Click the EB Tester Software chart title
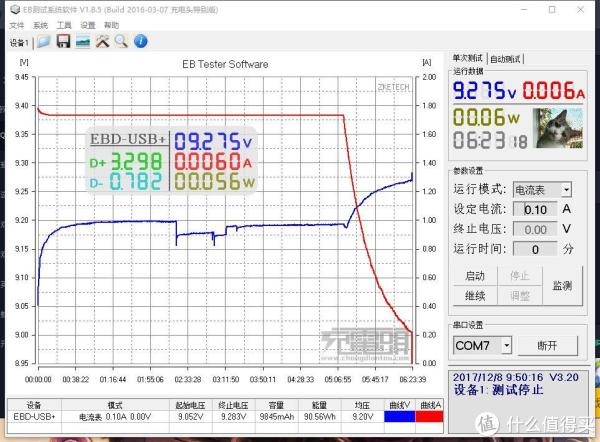The image size is (600, 442). [x=225, y=64]
